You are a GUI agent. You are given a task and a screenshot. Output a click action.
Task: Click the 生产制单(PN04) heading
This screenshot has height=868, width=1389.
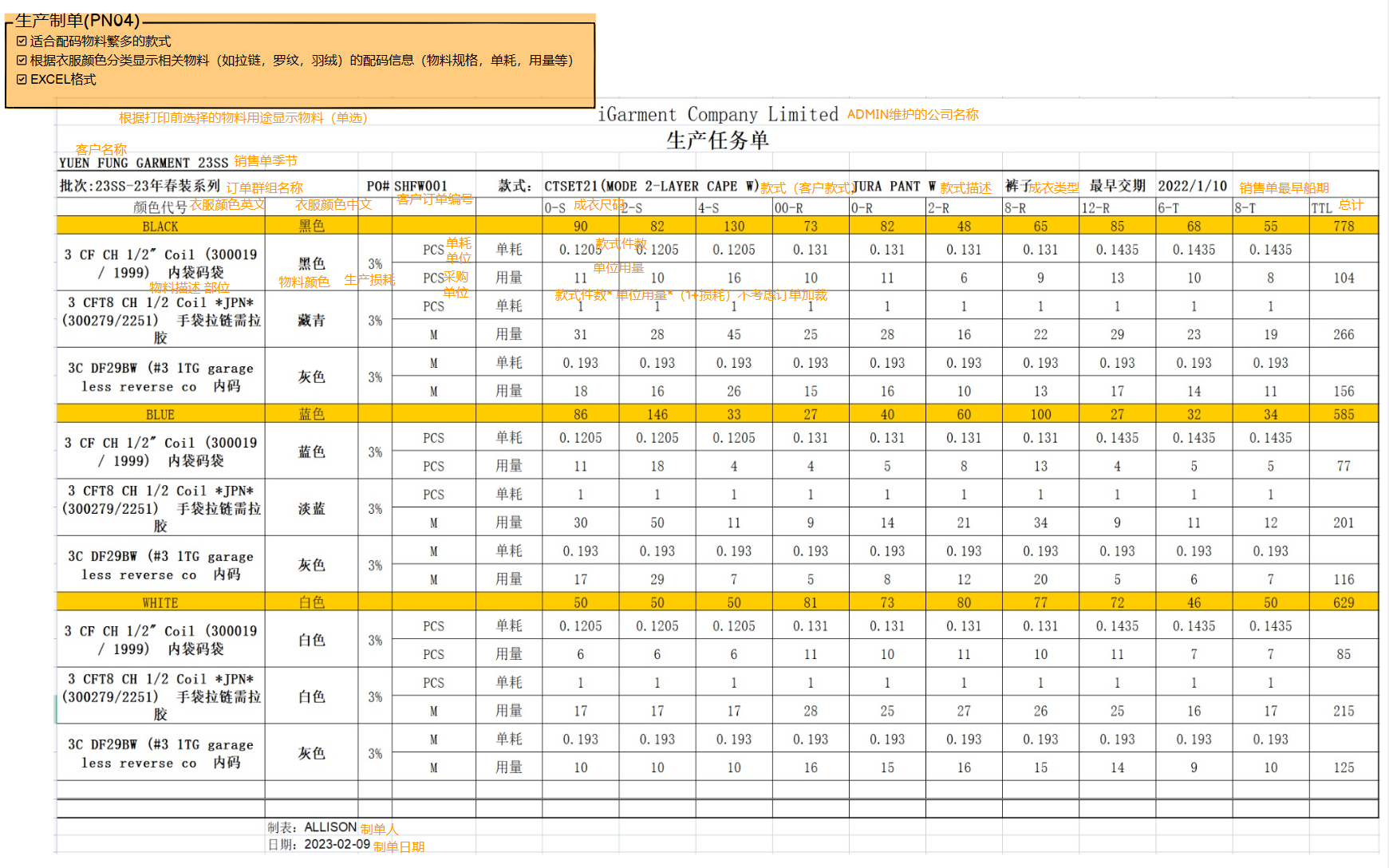click(x=77, y=21)
